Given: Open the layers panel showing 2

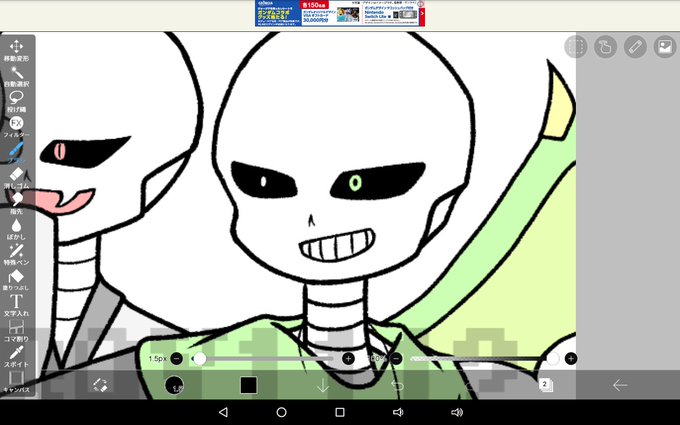Looking at the screenshot, I should (x=546, y=385).
